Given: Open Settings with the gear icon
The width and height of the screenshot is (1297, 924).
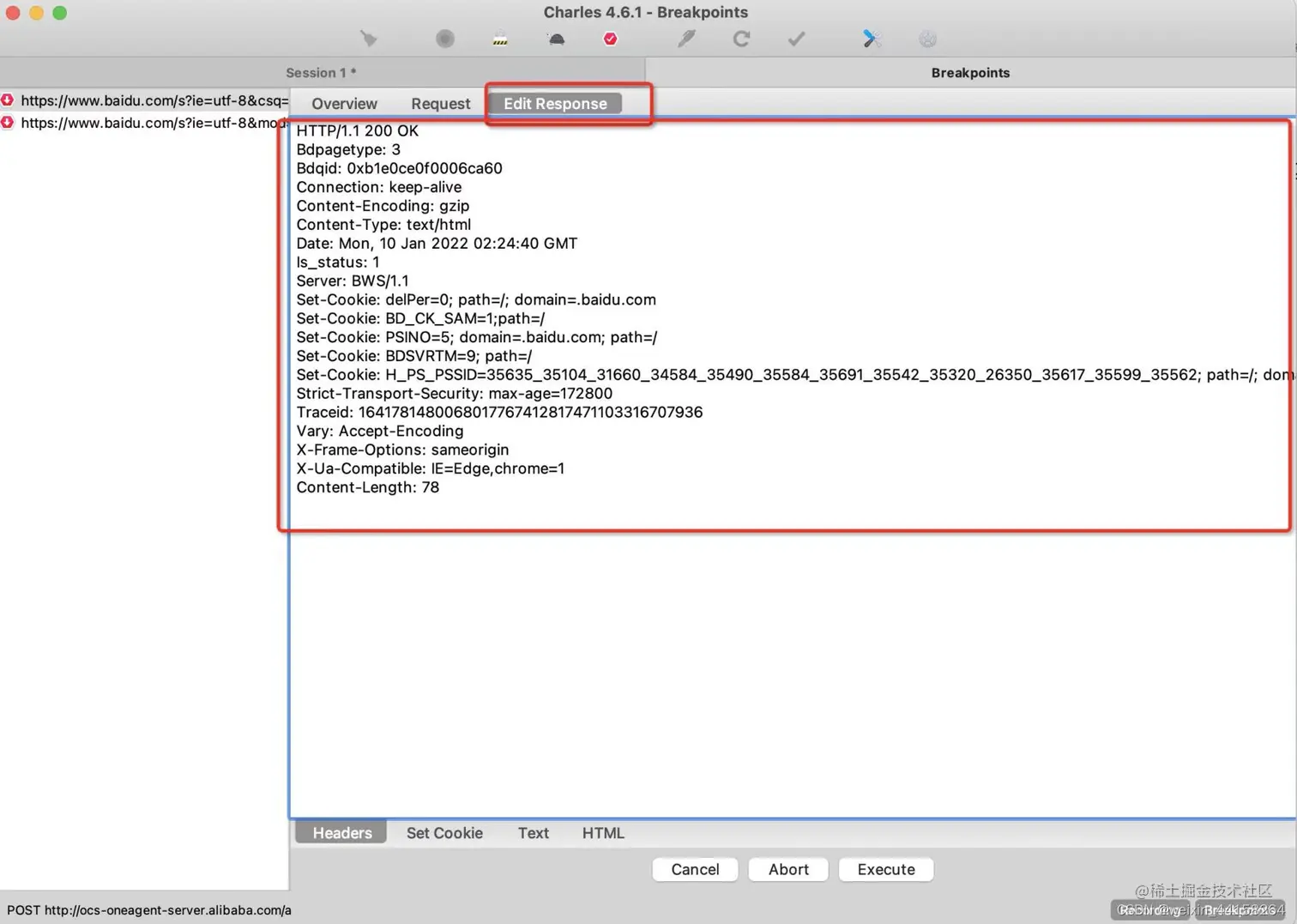Looking at the screenshot, I should click(x=927, y=39).
